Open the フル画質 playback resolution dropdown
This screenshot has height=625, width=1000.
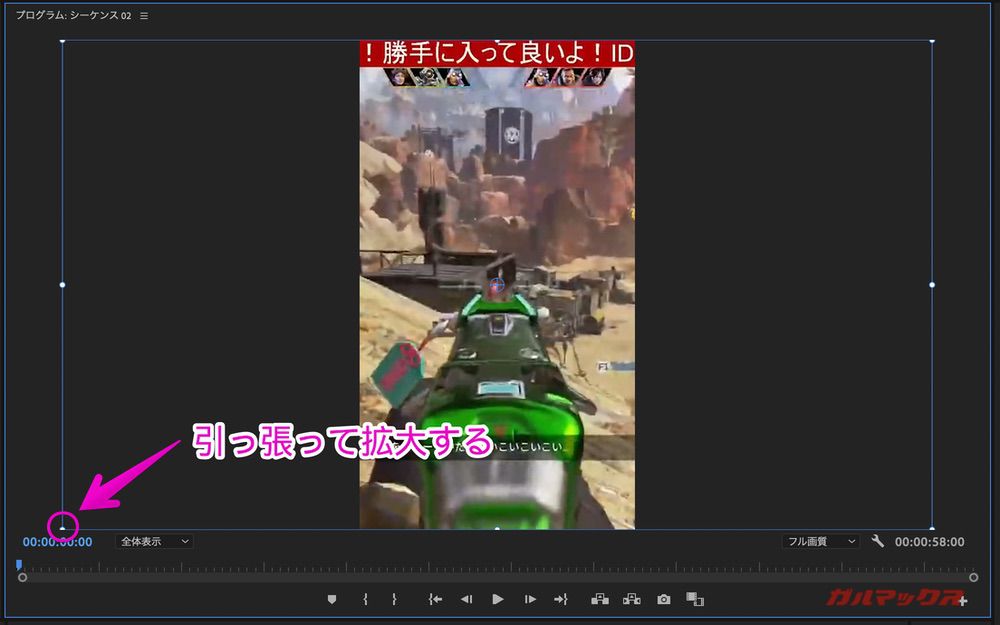tap(821, 541)
